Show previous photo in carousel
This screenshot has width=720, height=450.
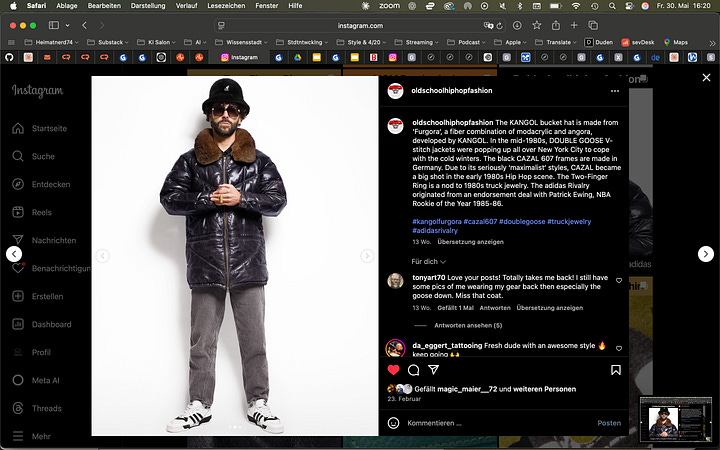[x=102, y=256]
